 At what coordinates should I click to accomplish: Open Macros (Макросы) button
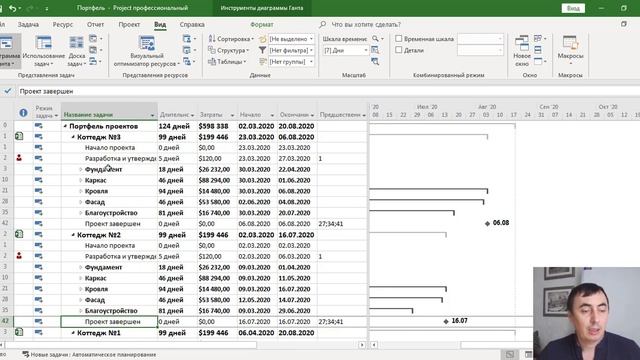point(570,51)
